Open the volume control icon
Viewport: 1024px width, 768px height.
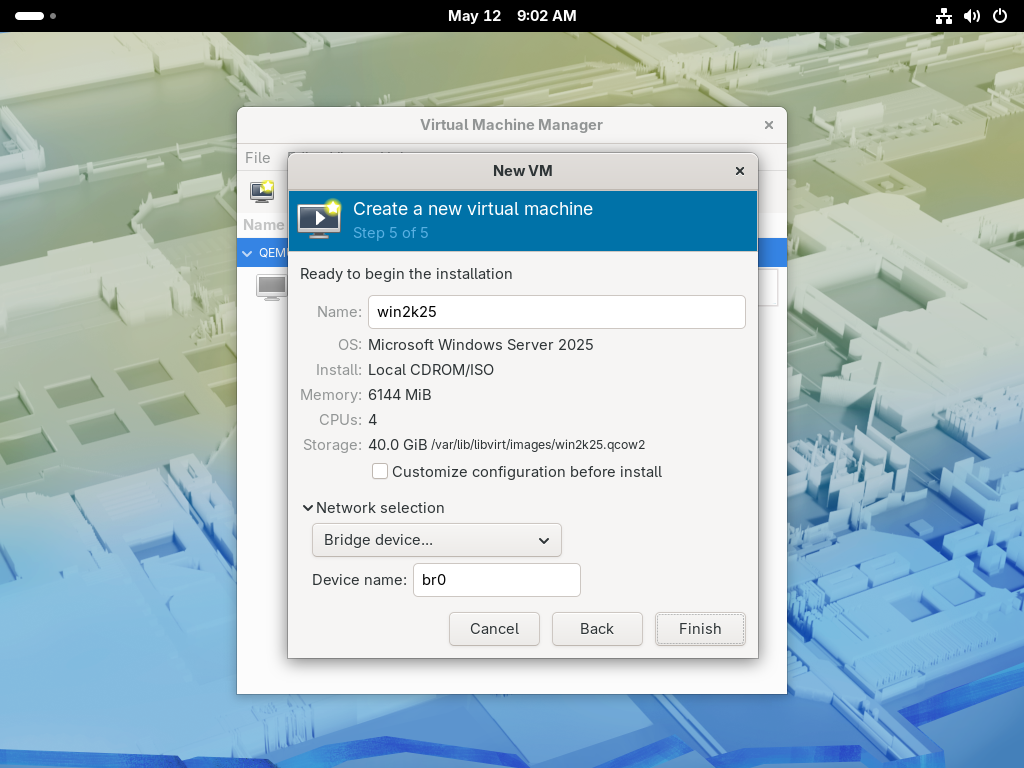pos(972,16)
